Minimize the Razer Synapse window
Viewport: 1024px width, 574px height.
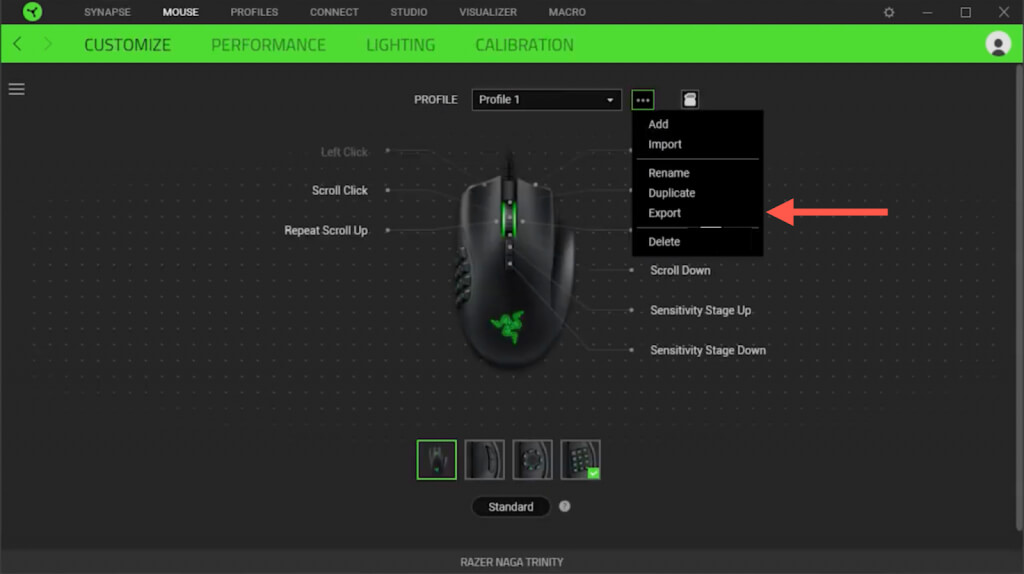click(x=927, y=12)
